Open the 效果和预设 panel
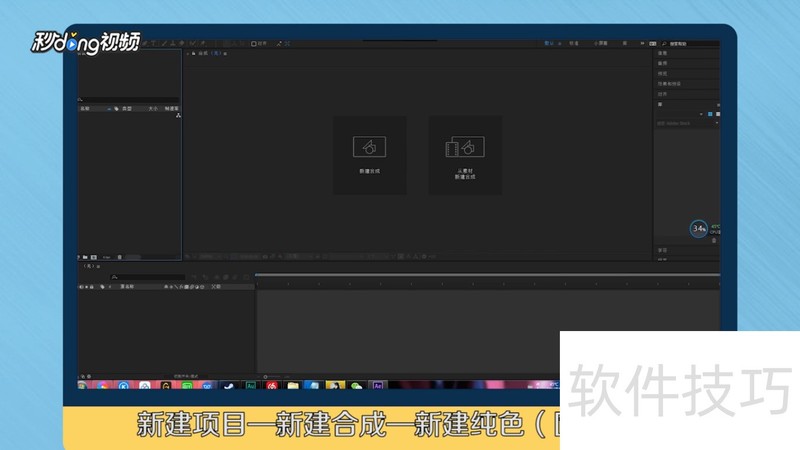Viewport: 800px width, 450px height. pyautogui.click(x=668, y=83)
